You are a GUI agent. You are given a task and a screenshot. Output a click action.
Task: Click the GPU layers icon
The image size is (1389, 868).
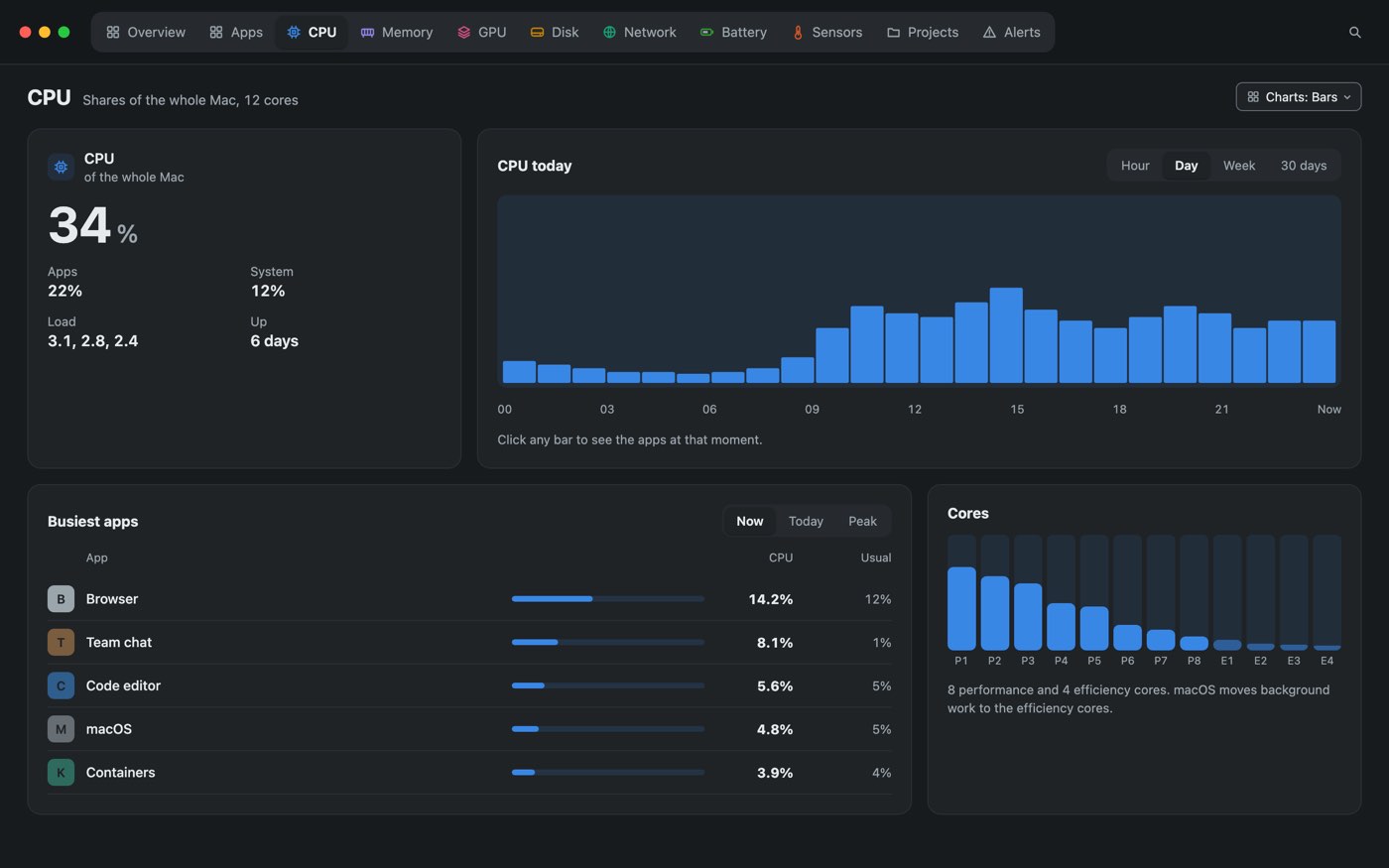463,32
